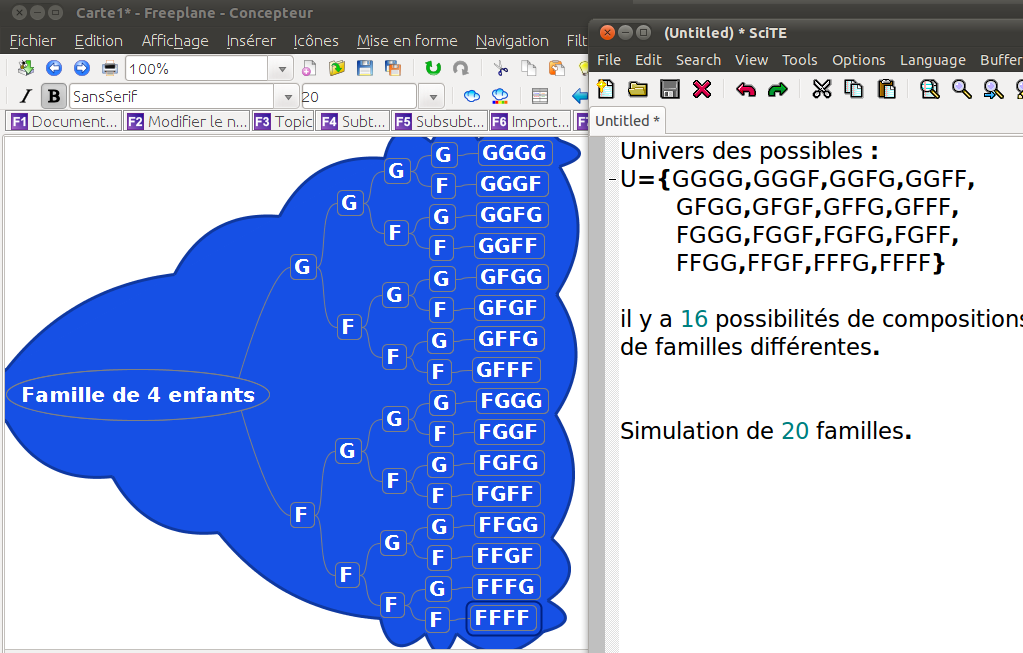The image size is (1023, 653).
Task: Select the Famille de 4 enfants root node
Action: 138,395
